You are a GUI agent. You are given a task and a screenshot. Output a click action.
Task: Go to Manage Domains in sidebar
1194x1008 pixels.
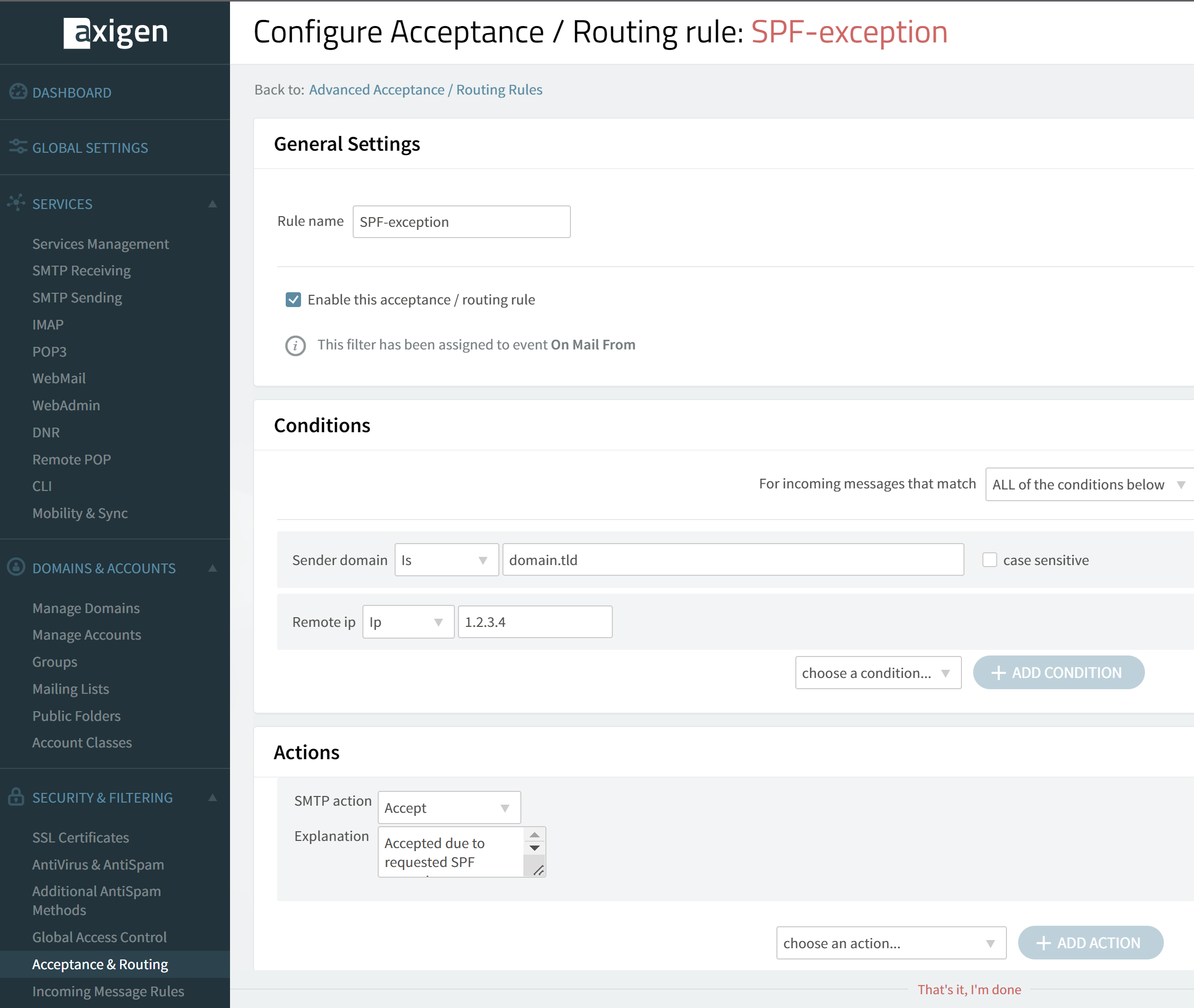point(86,608)
